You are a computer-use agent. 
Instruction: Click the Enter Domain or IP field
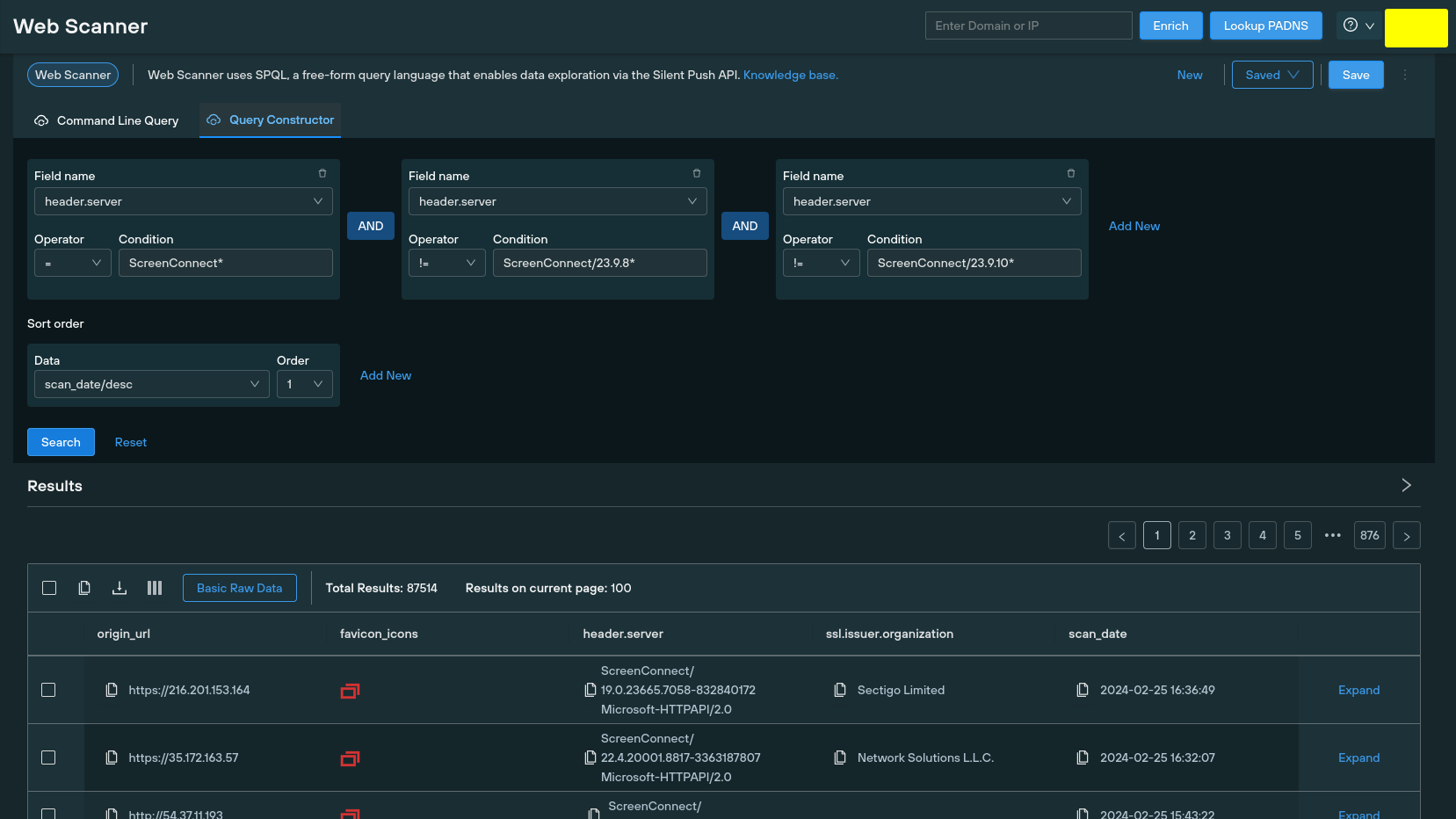pyautogui.click(x=1028, y=25)
